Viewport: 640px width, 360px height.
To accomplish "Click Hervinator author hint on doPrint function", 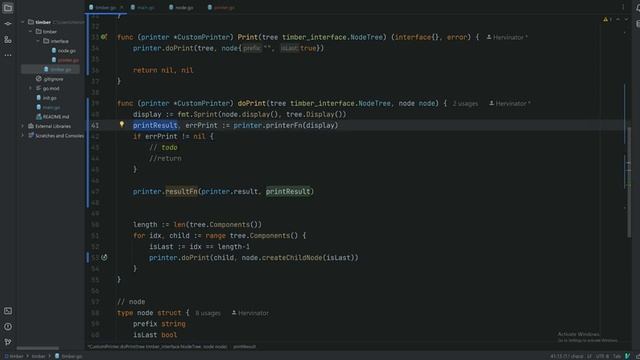I will pyautogui.click(x=510, y=104).
